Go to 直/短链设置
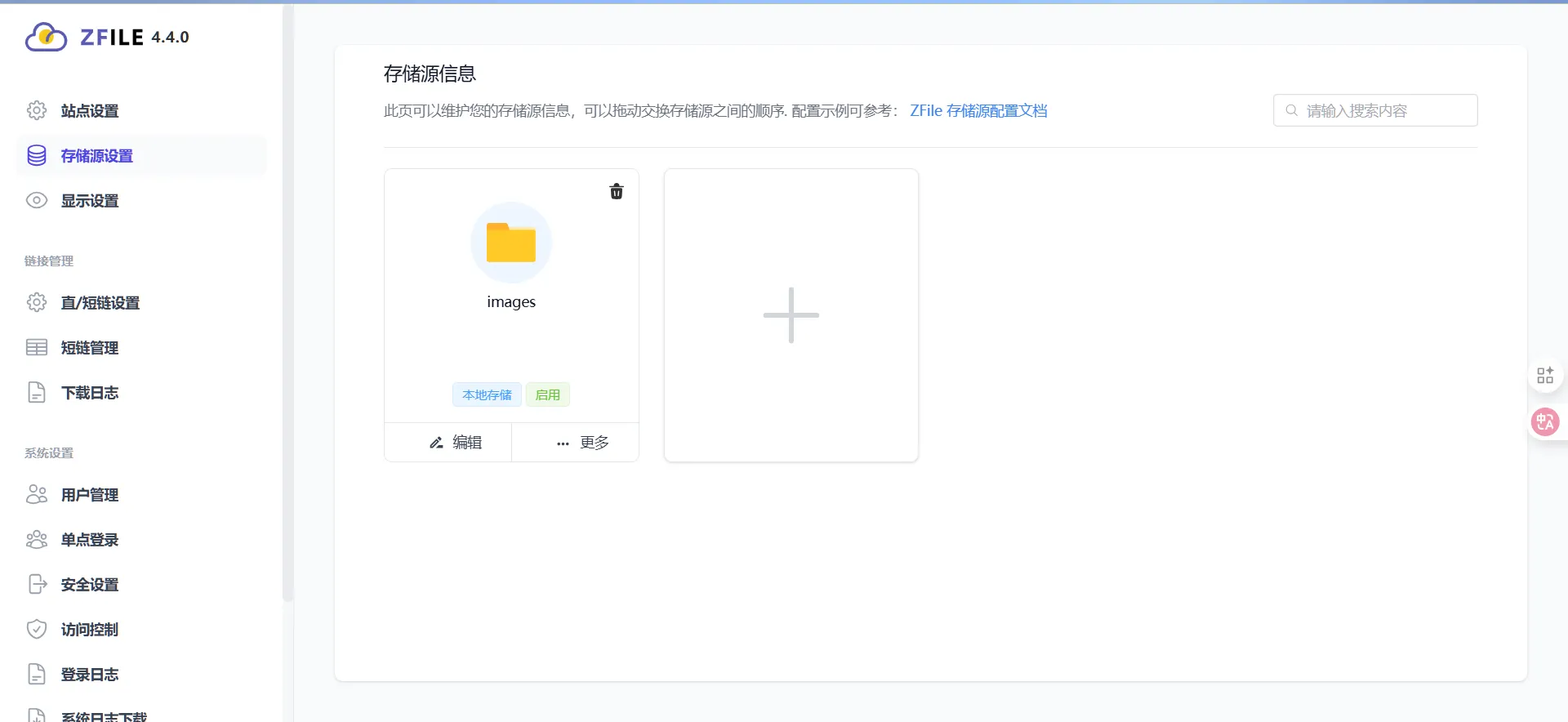 pos(141,302)
